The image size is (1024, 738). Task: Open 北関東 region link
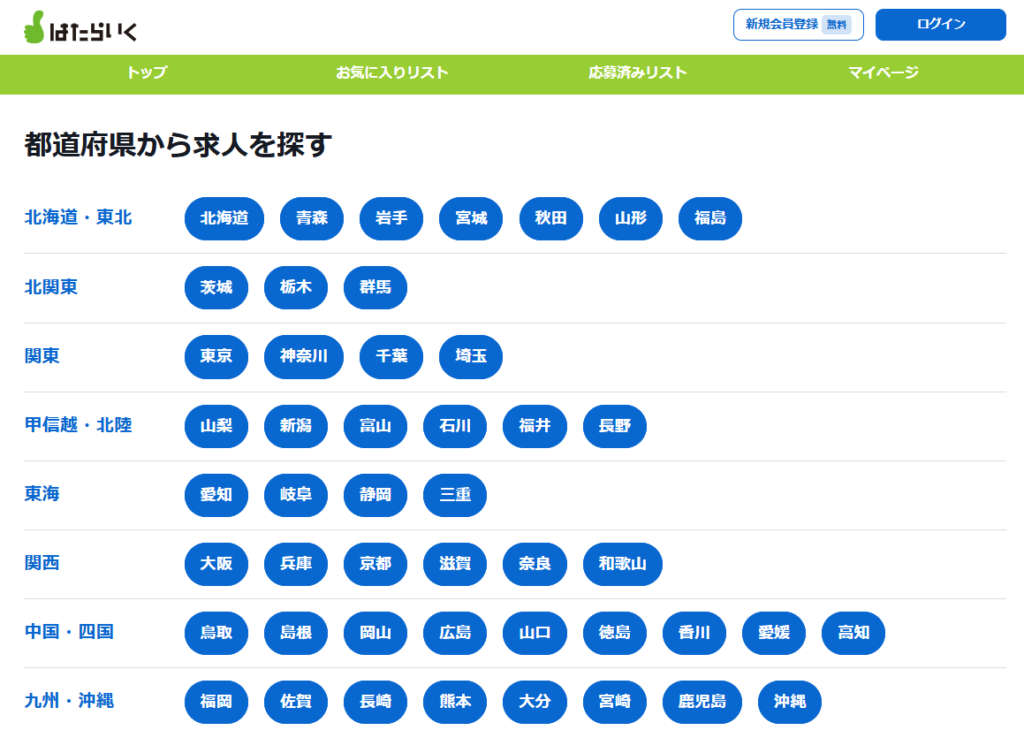pyautogui.click(x=51, y=287)
